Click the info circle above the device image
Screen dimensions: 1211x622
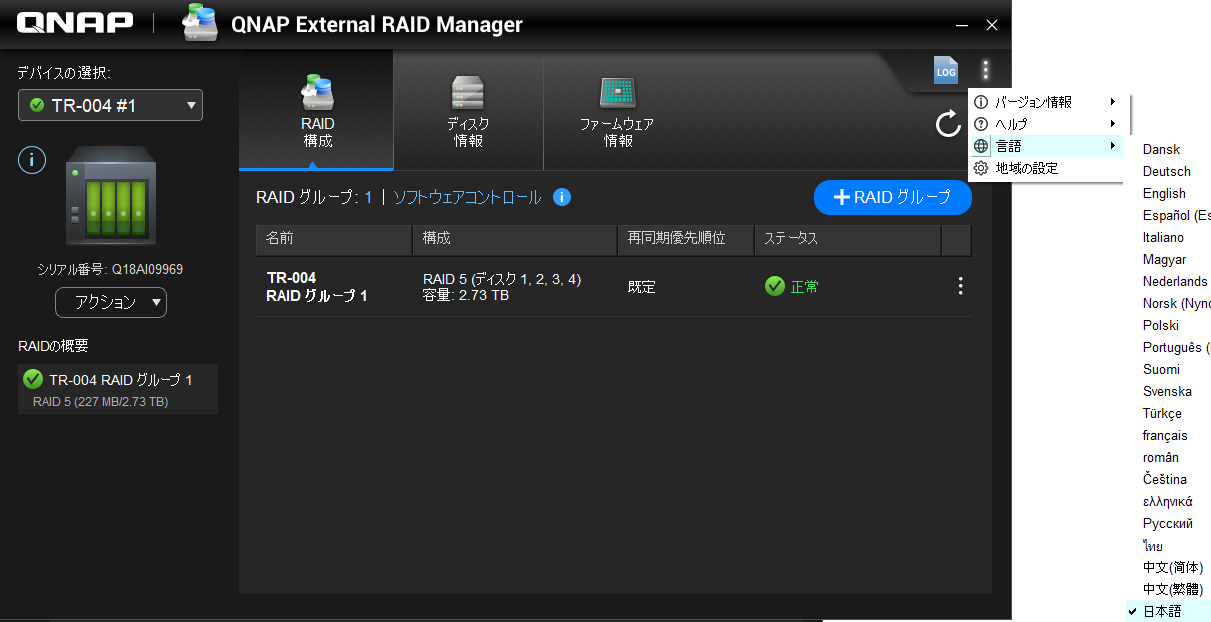(x=32, y=160)
